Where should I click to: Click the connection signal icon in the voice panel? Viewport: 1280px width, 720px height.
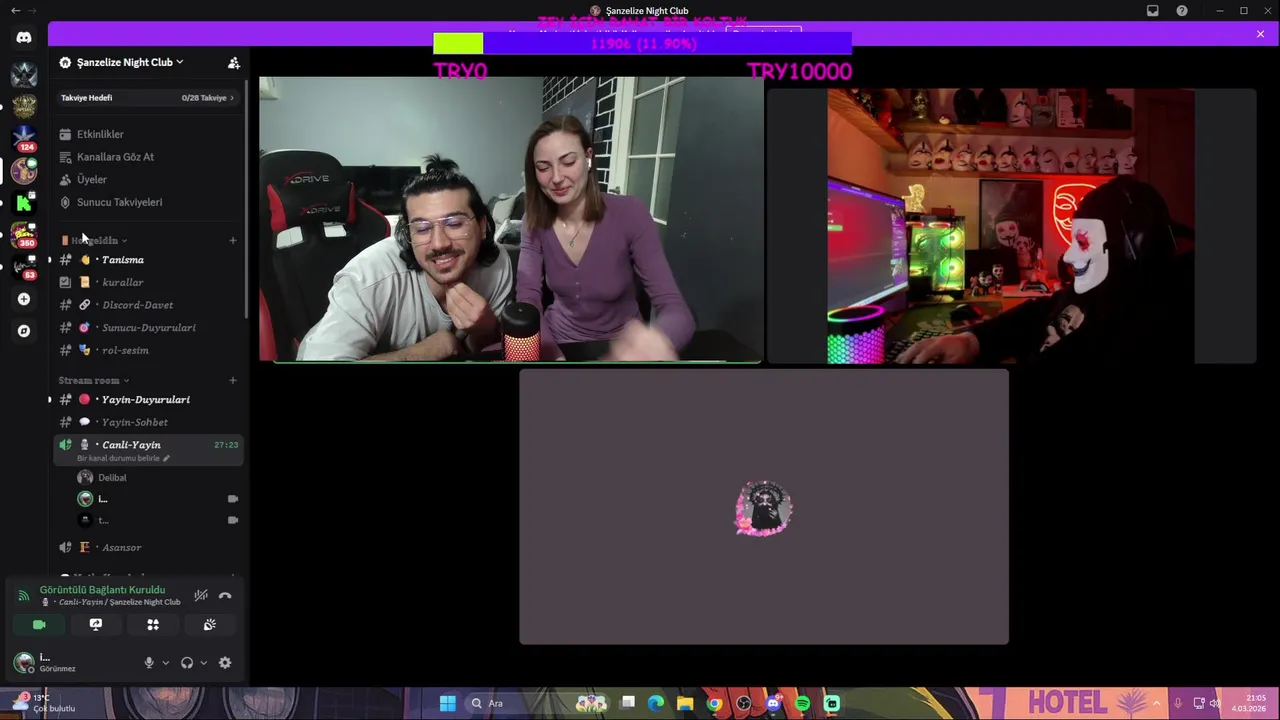click(24, 595)
